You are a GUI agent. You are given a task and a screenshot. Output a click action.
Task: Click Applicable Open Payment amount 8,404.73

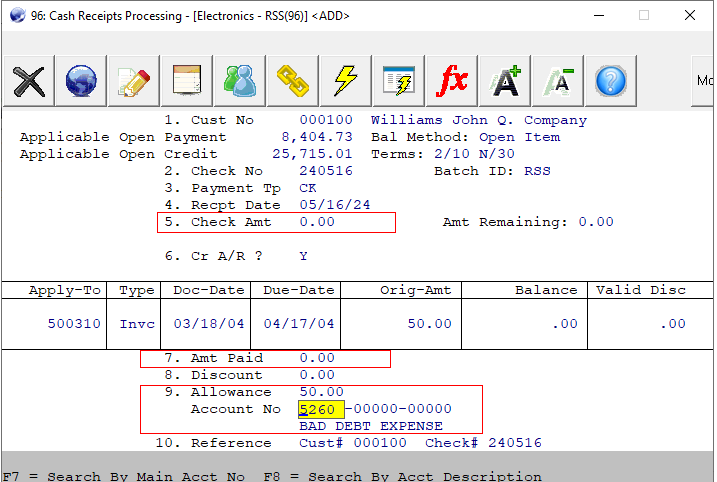(x=317, y=137)
